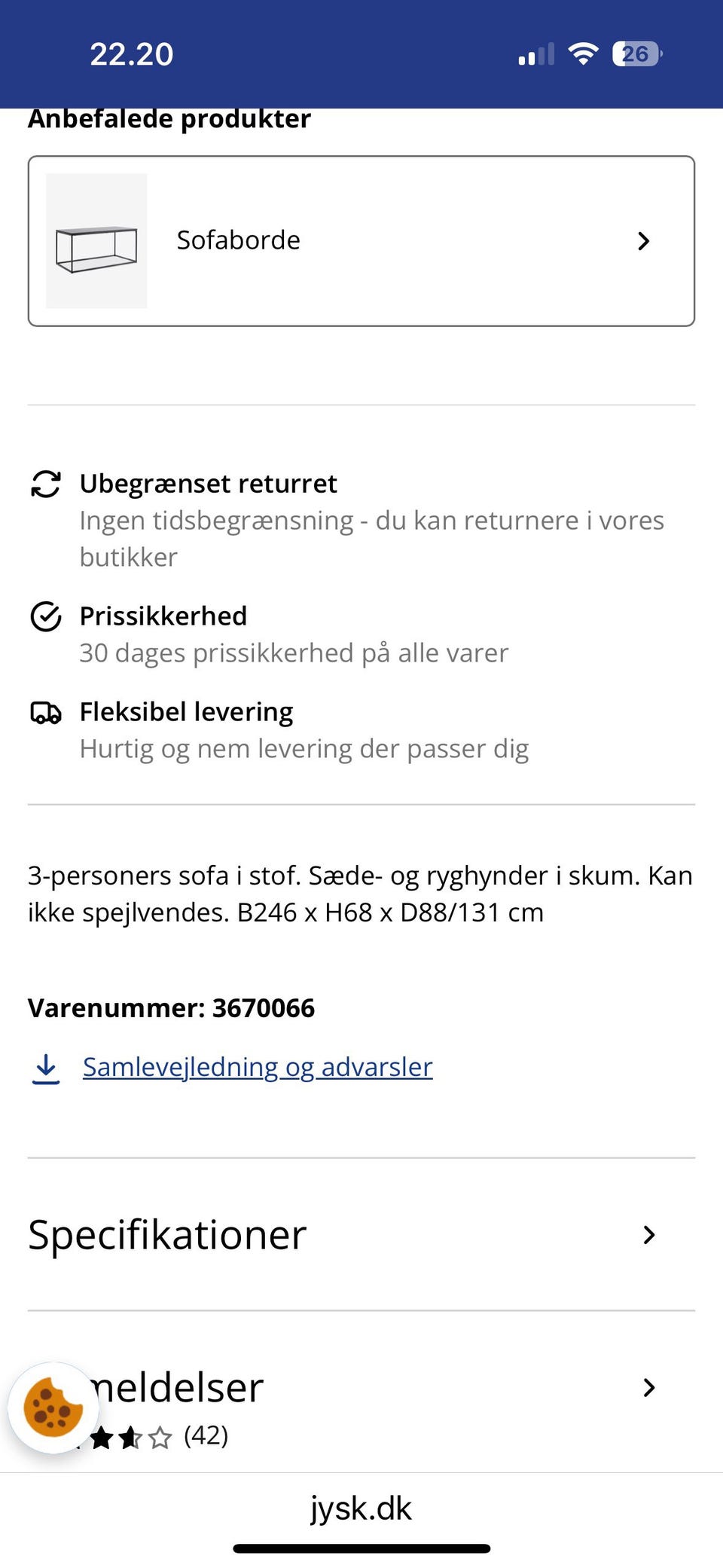Open the Anmeldelser reviews heading

181,1387
